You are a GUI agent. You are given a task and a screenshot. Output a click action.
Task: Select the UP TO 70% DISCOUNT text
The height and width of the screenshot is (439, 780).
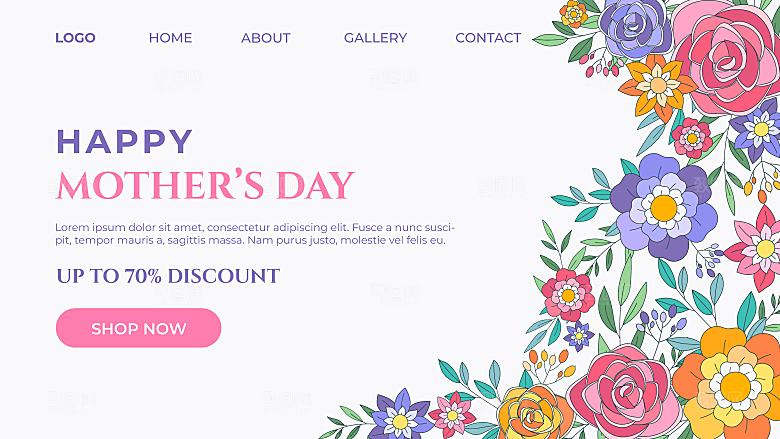click(x=168, y=276)
